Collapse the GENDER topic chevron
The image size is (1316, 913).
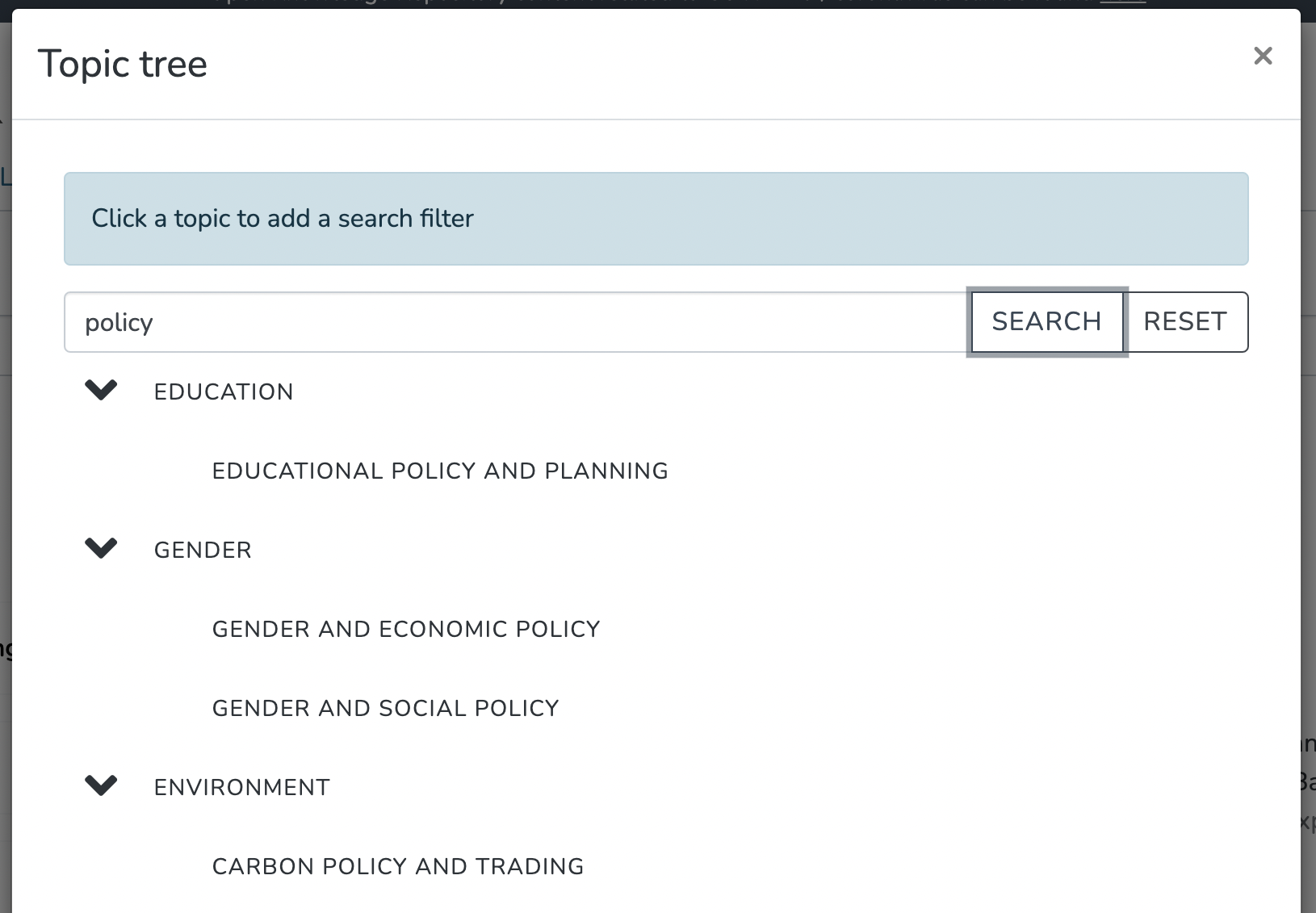(101, 549)
